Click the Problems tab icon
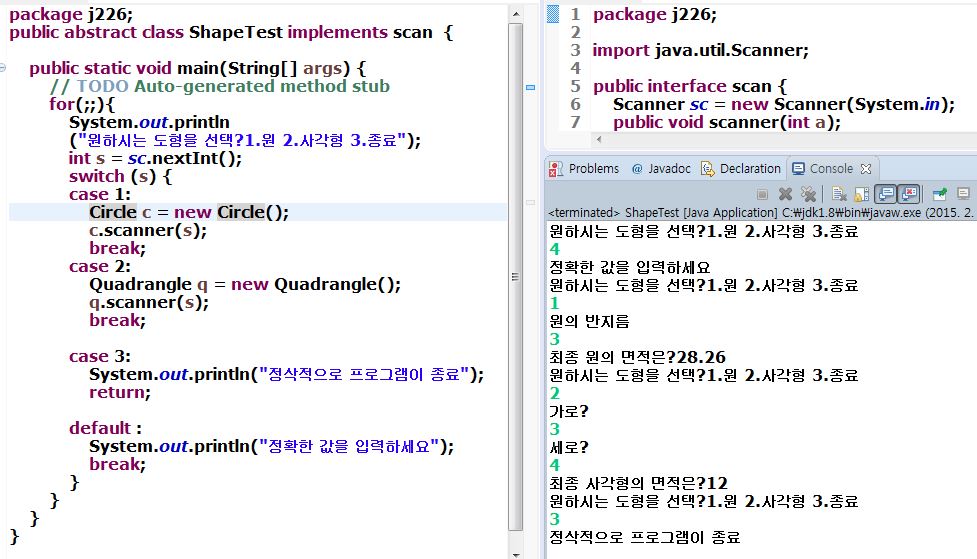The image size is (977, 559). [x=555, y=168]
